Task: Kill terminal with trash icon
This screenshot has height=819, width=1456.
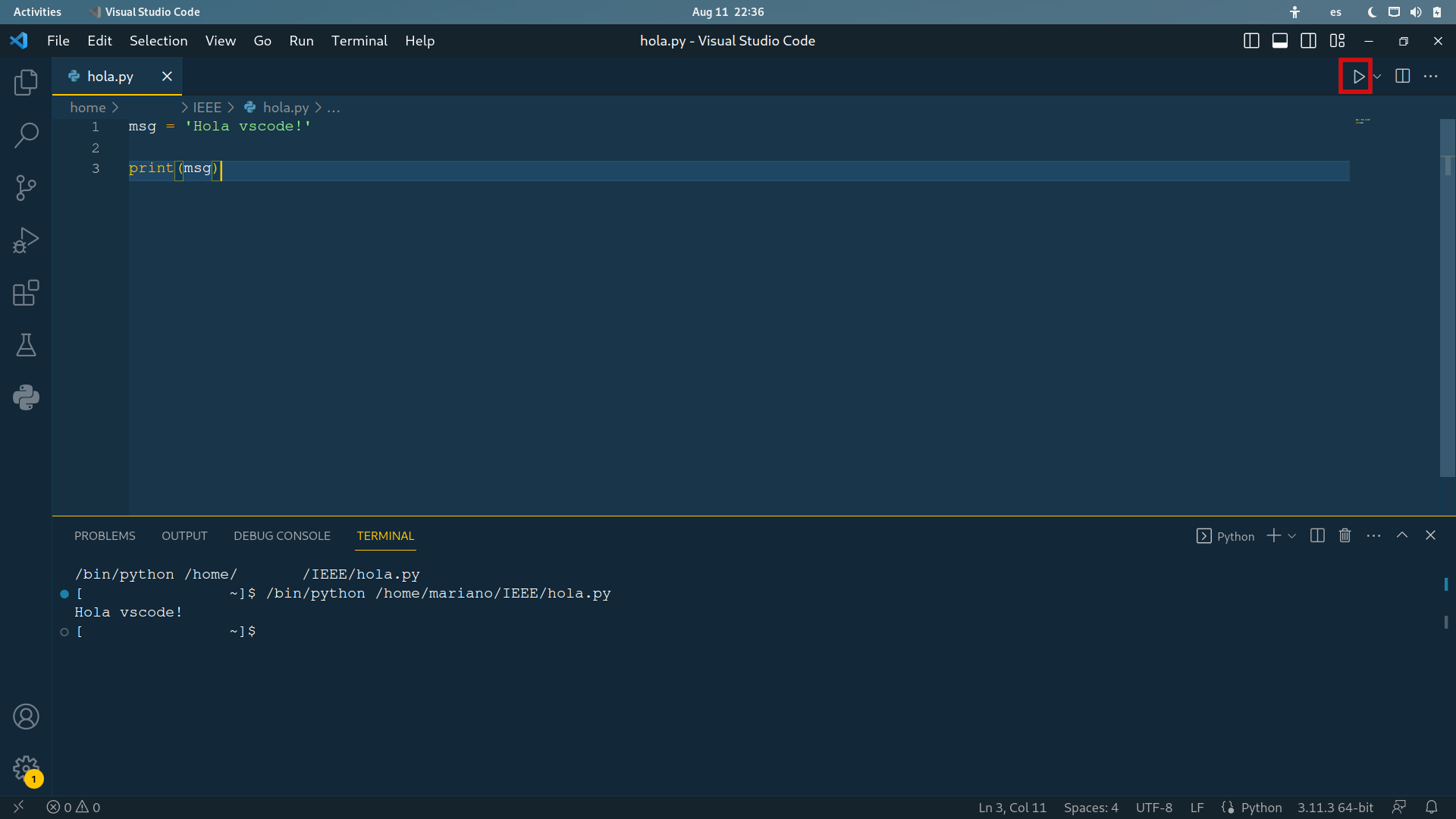Action: 1345,535
